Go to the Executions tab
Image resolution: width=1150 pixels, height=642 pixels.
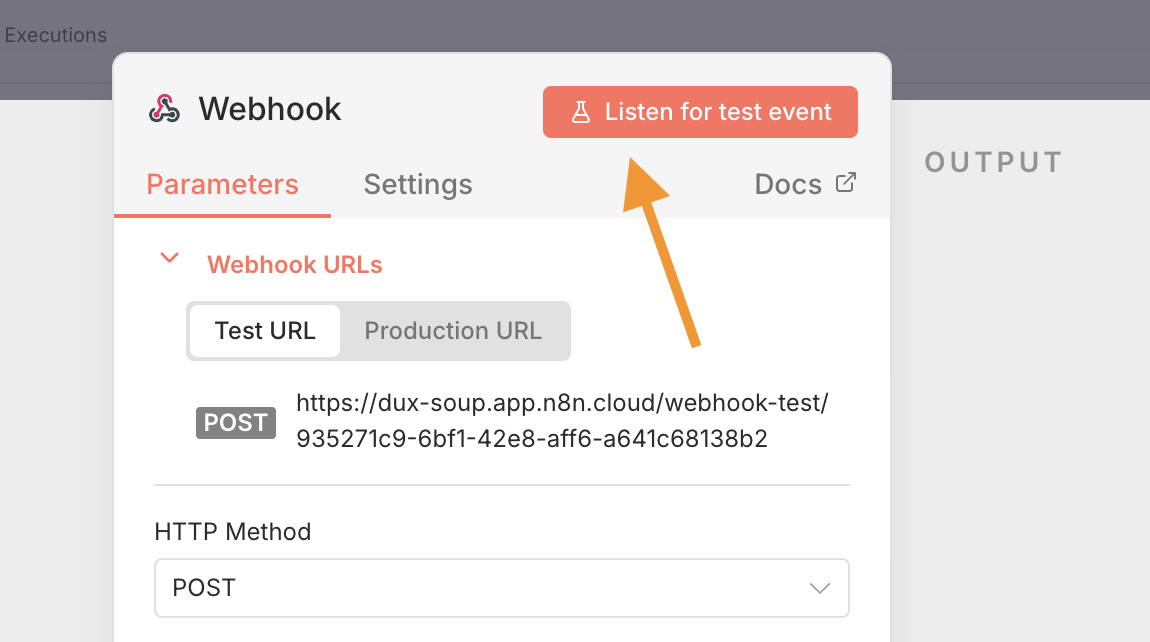[x=56, y=35]
